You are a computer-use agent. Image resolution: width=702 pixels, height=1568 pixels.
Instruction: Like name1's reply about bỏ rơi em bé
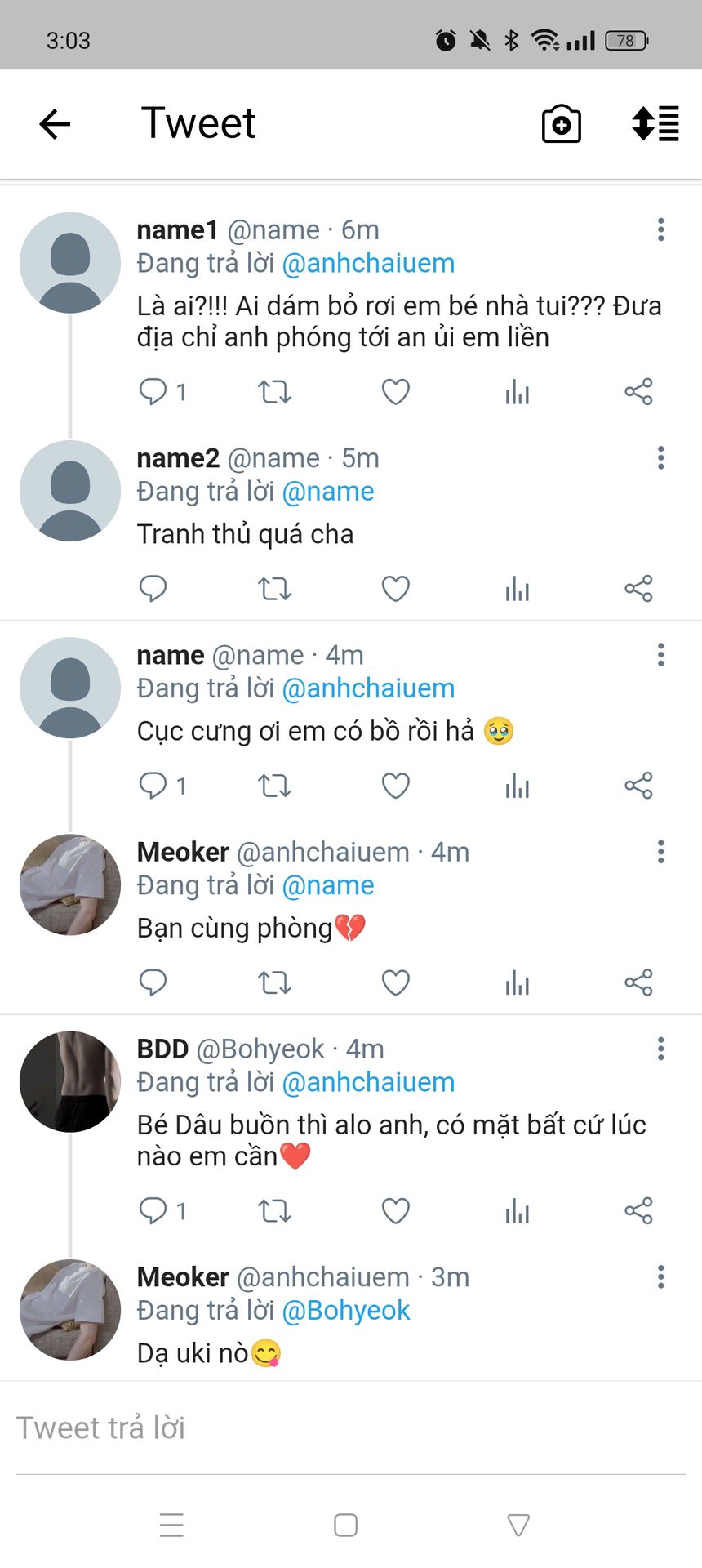(x=396, y=392)
